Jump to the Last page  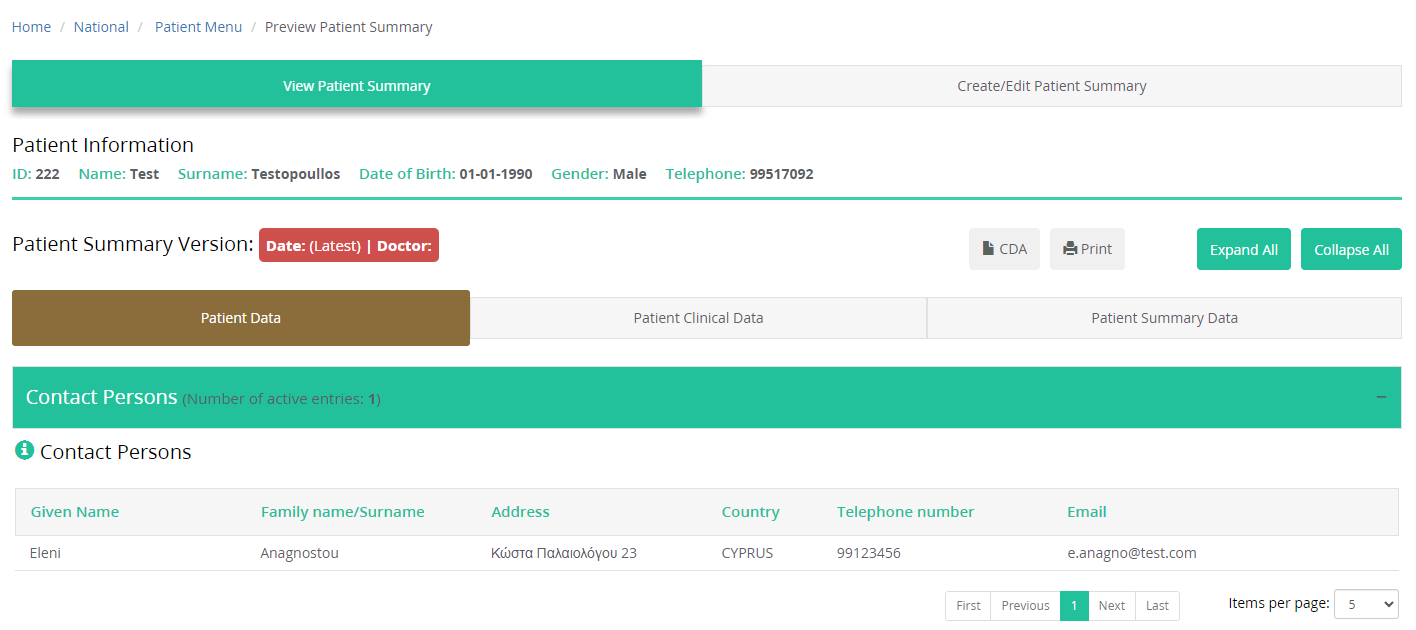click(1157, 606)
